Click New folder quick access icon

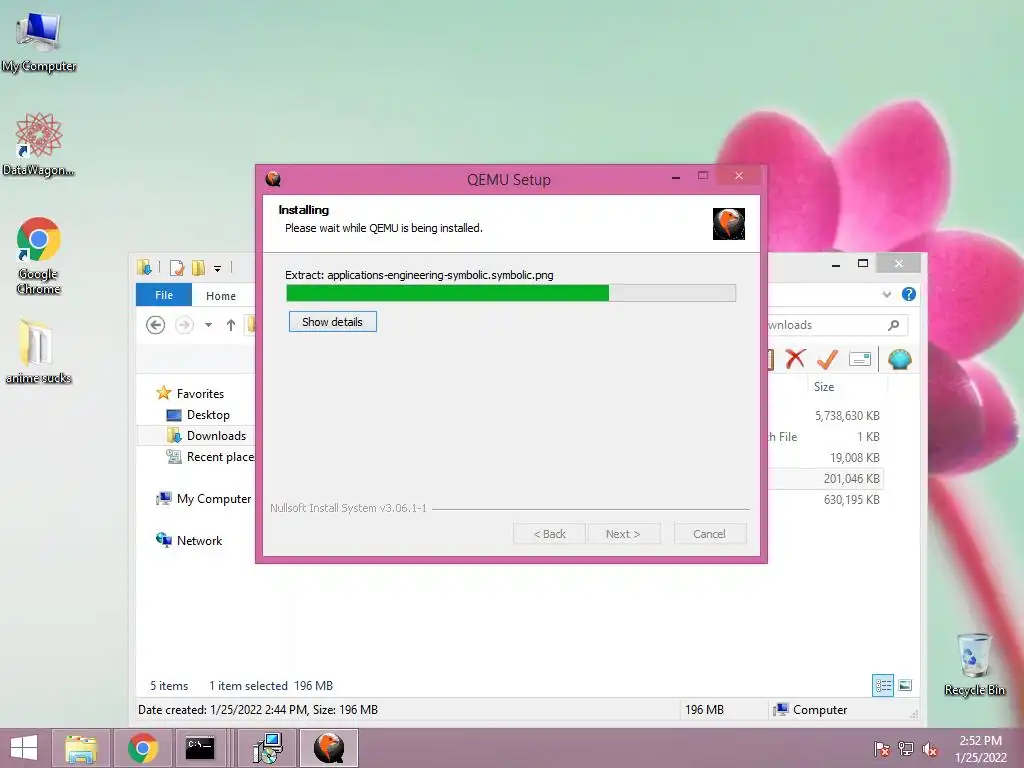click(198, 267)
